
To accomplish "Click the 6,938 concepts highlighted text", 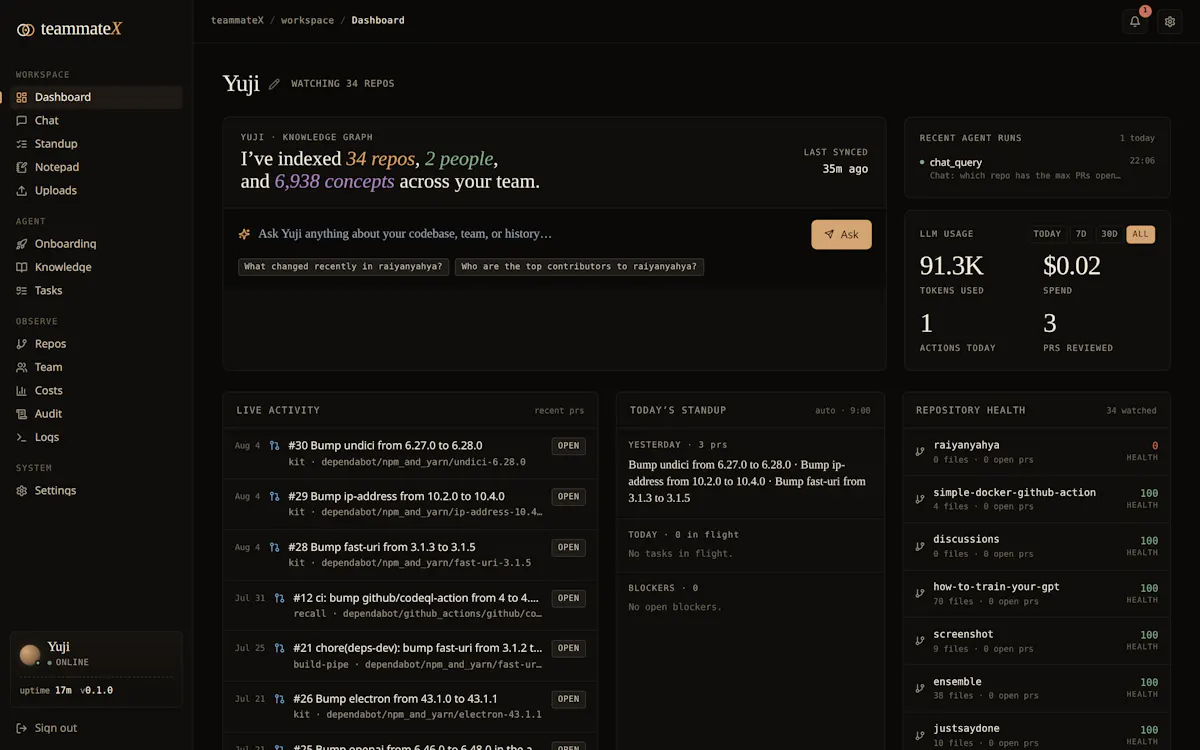I will pyautogui.click(x=334, y=182).
